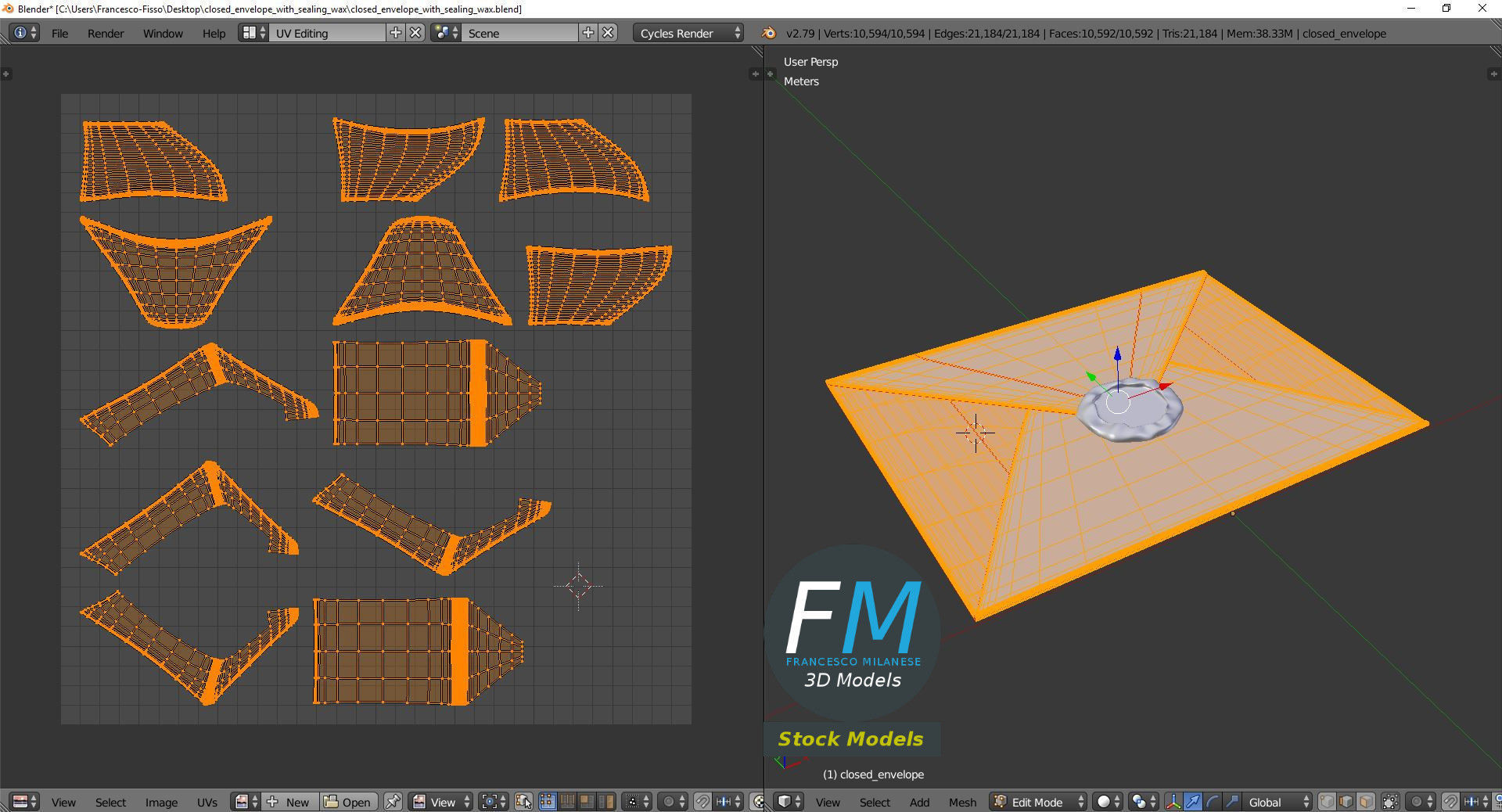Select UV island selection mode
Screen dimensions: 1502x812
coord(605,802)
